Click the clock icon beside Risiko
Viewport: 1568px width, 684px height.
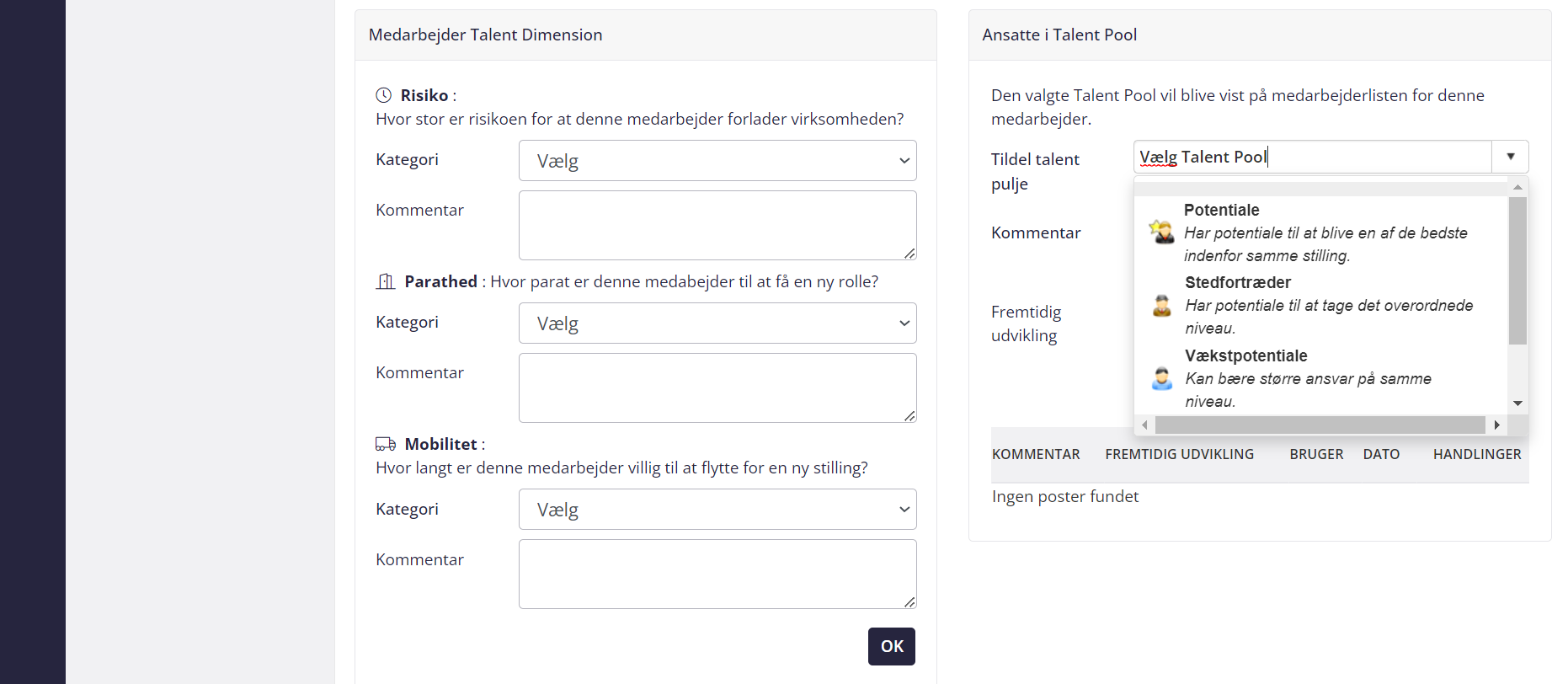pos(383,95)
